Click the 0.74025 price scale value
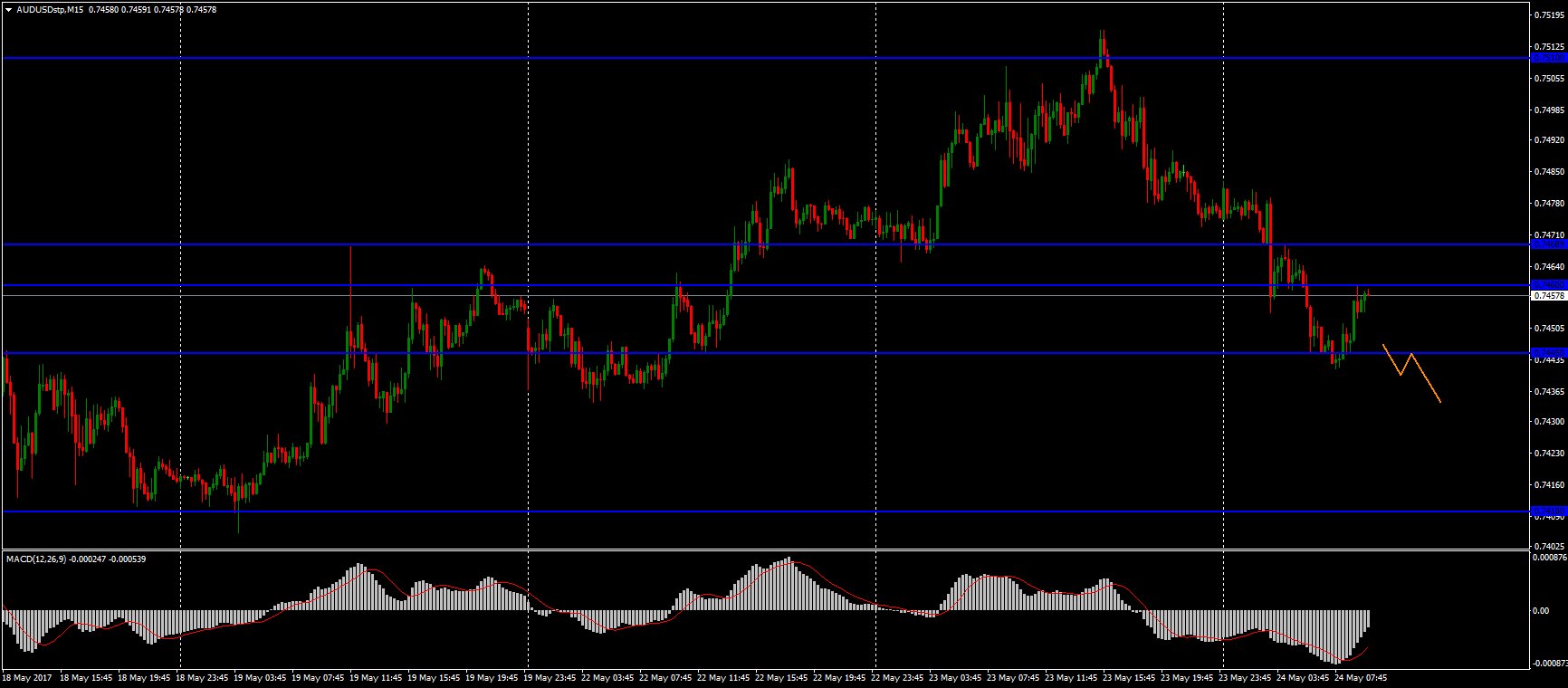Viewport: 1568px width, 688px height. click(x=1550, y=547)
